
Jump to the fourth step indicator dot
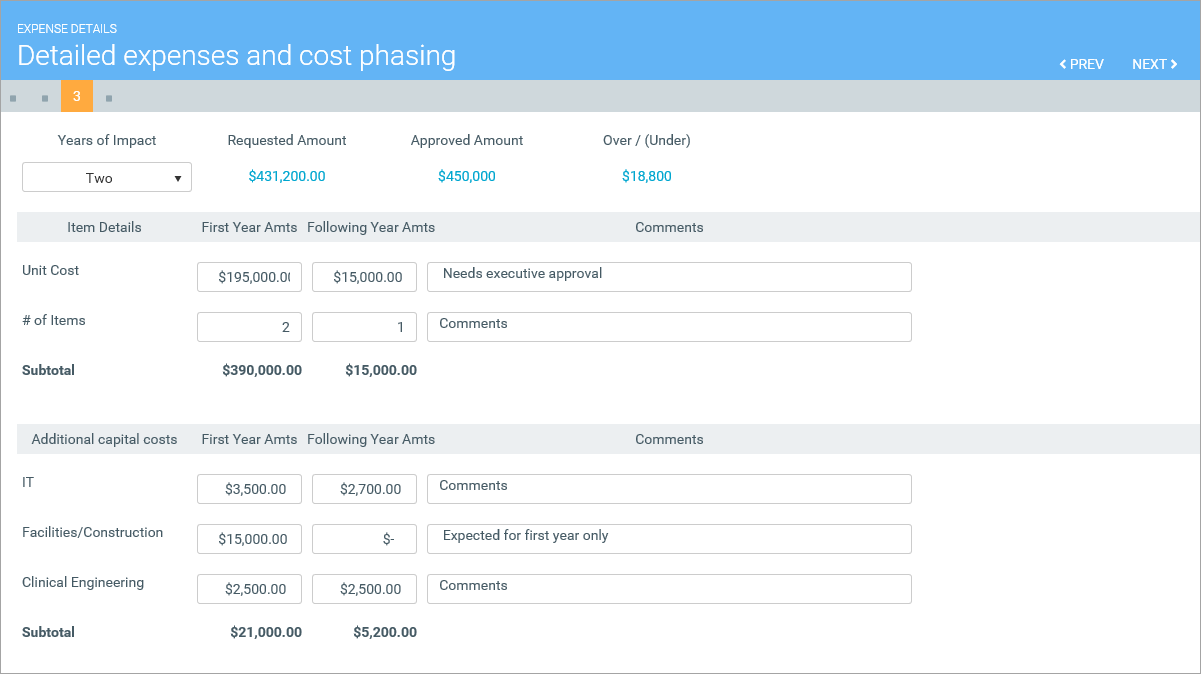point(109,98)
